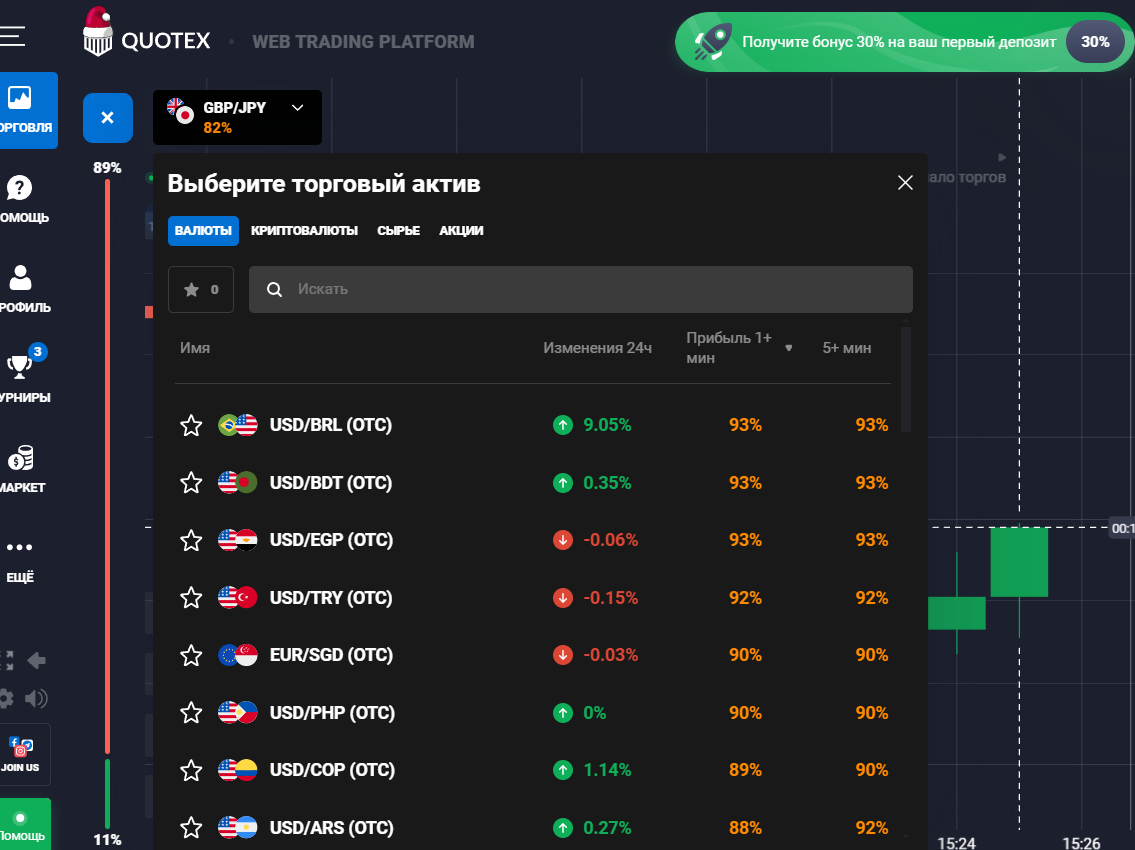Open the Help question-mark sidebar item
This screenshot has width=1135, height=850.
click(22, 199)
